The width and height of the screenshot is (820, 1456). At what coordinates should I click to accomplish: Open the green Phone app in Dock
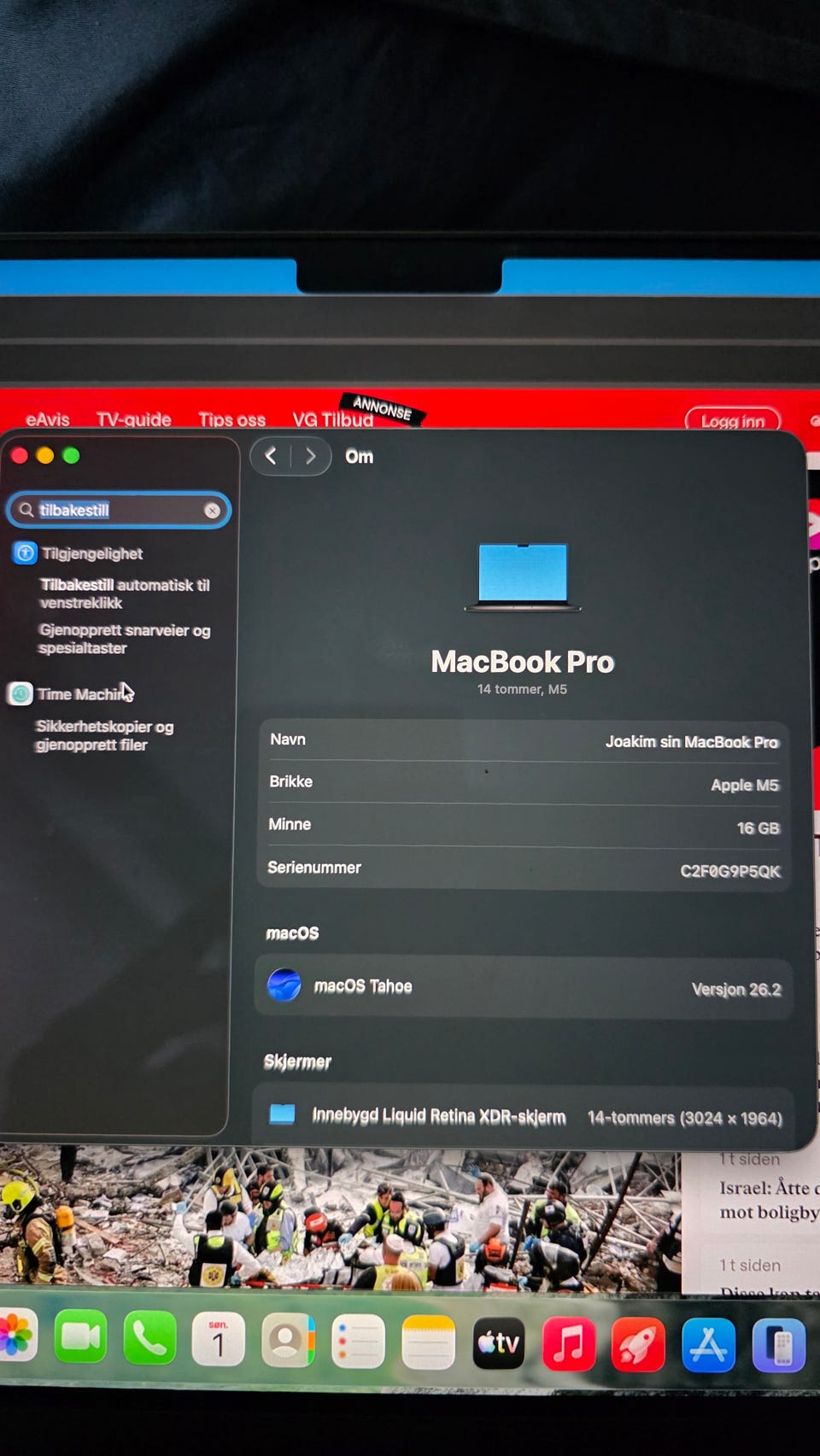coord(149,1338)
